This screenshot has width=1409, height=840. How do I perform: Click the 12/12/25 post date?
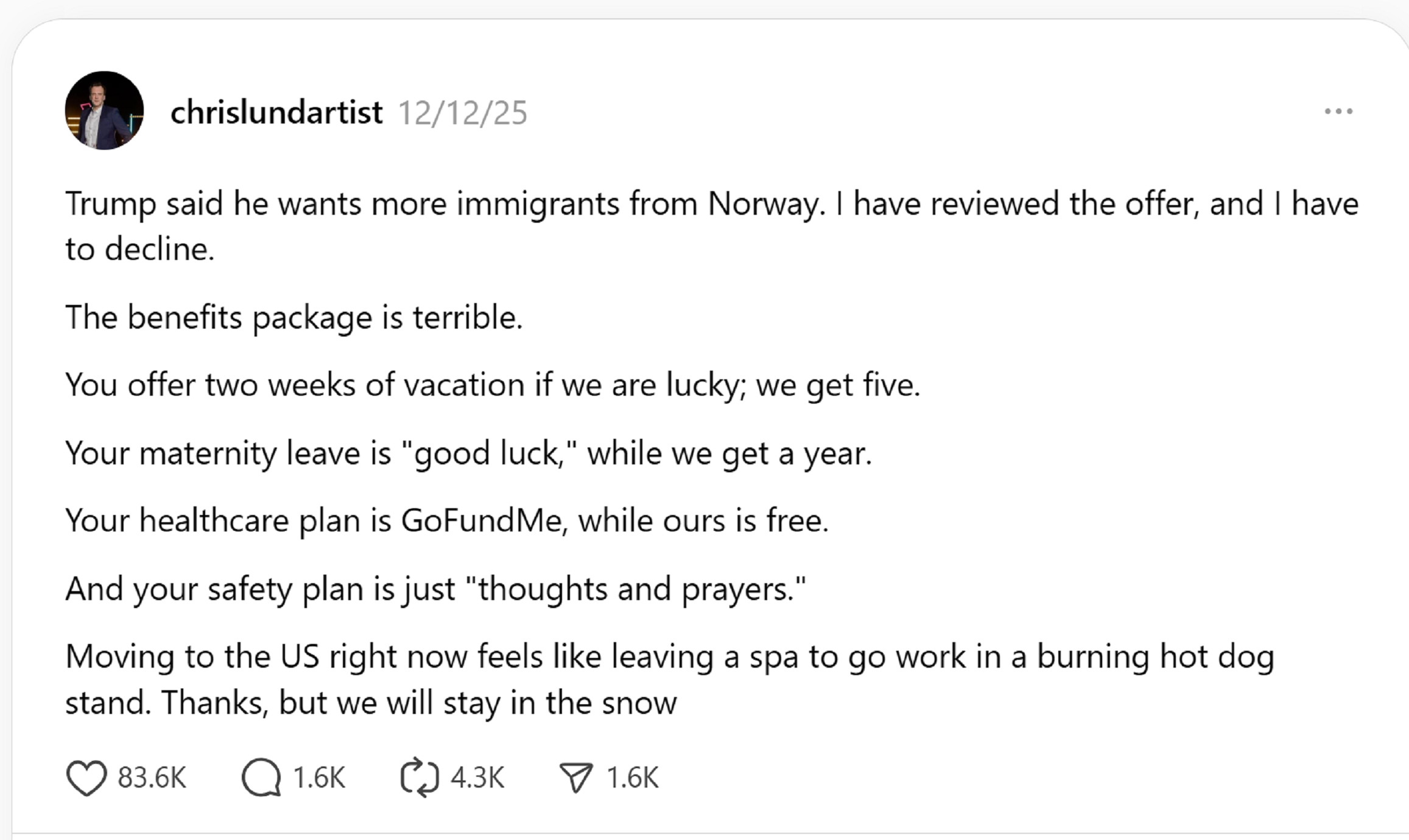[462, 113]
